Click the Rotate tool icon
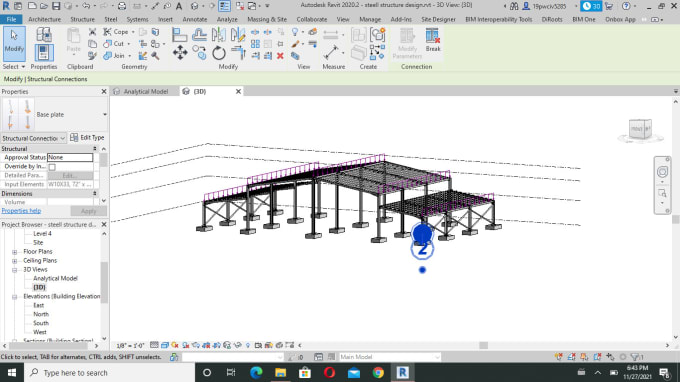The height and width of the screenshot is (382, 680). pos(219,53)
